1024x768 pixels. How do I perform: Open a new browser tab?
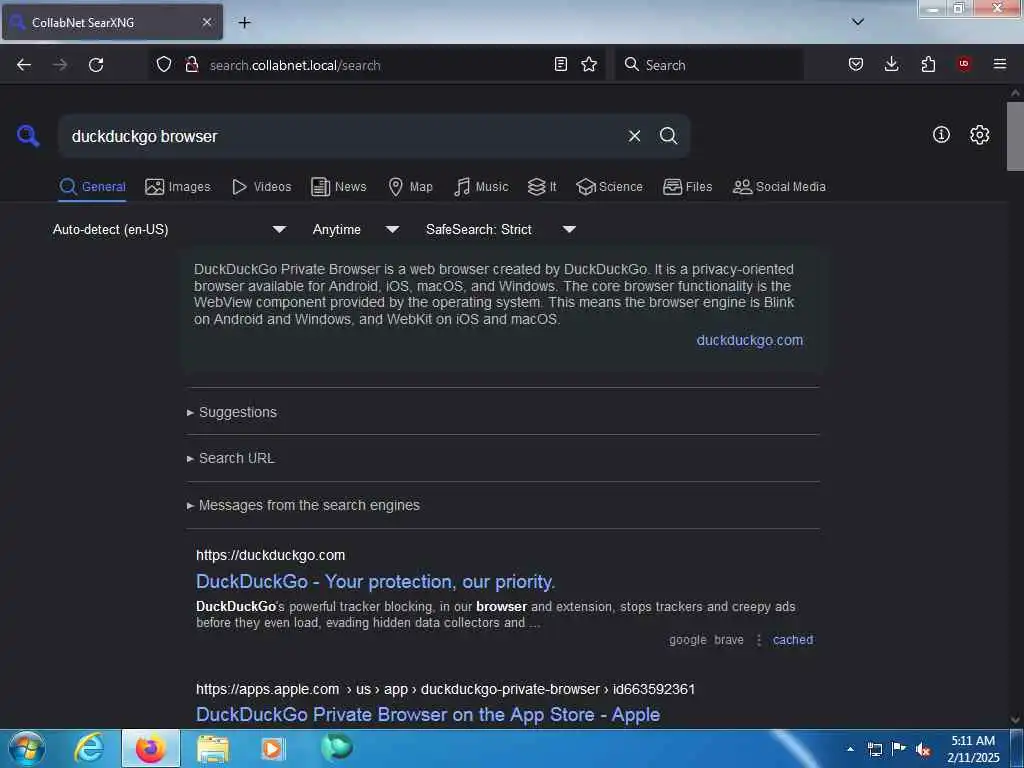(x=244, y=22)
